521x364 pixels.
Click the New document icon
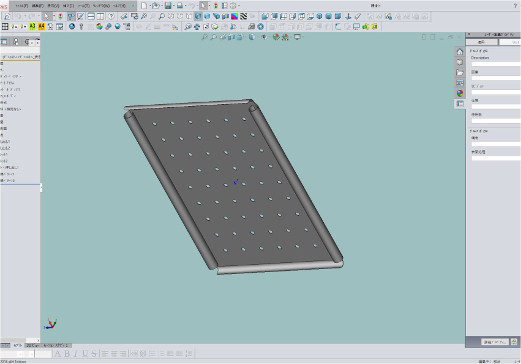tap(144, 6)
